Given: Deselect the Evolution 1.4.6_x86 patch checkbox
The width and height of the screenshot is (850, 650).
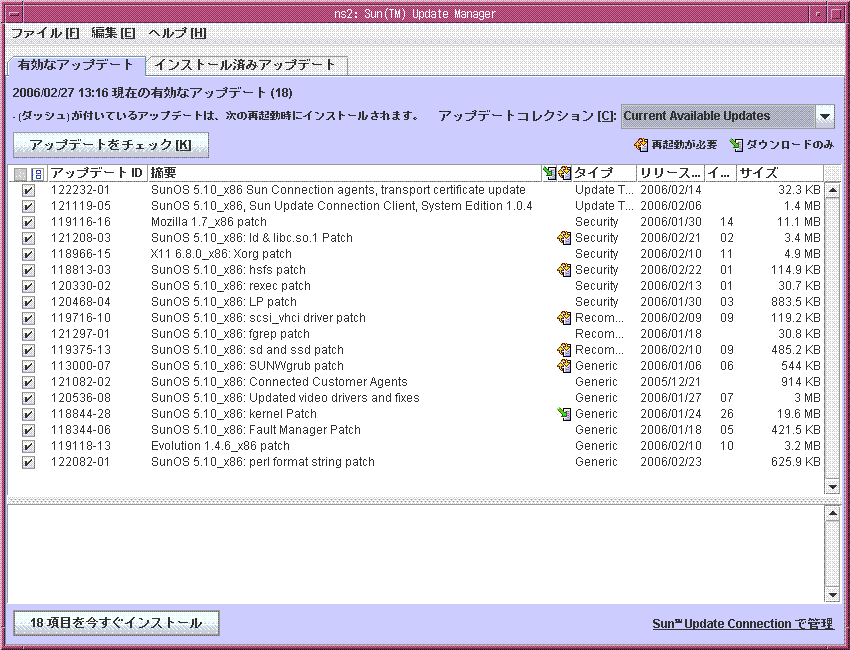Looking at the screenshot, I should point(28,446).
